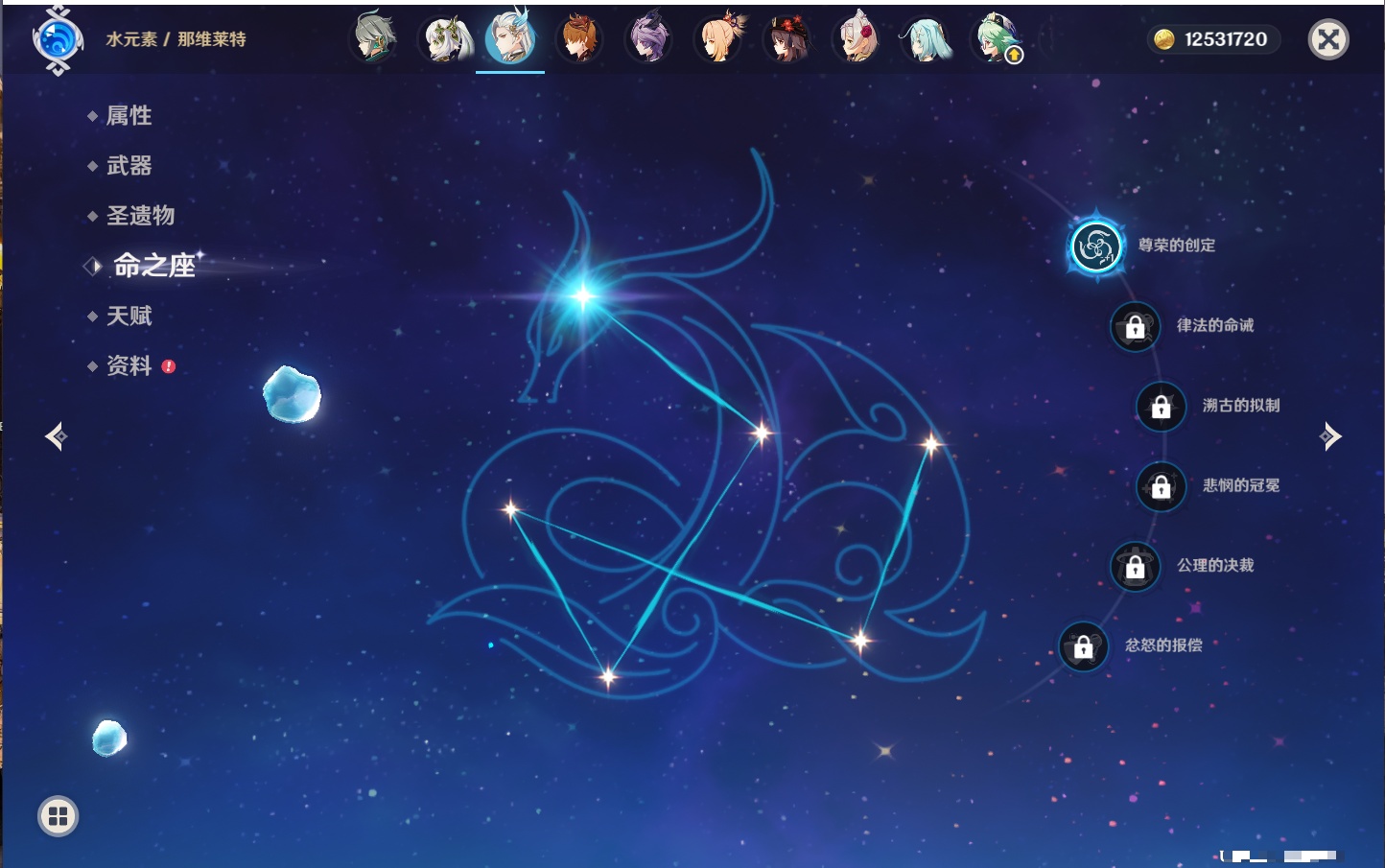Image resolution: width=1385 pixels, height=868 pixels.
Task: Select Faruzan's teal-haired avatar
Action: click(x=926, y=39)
